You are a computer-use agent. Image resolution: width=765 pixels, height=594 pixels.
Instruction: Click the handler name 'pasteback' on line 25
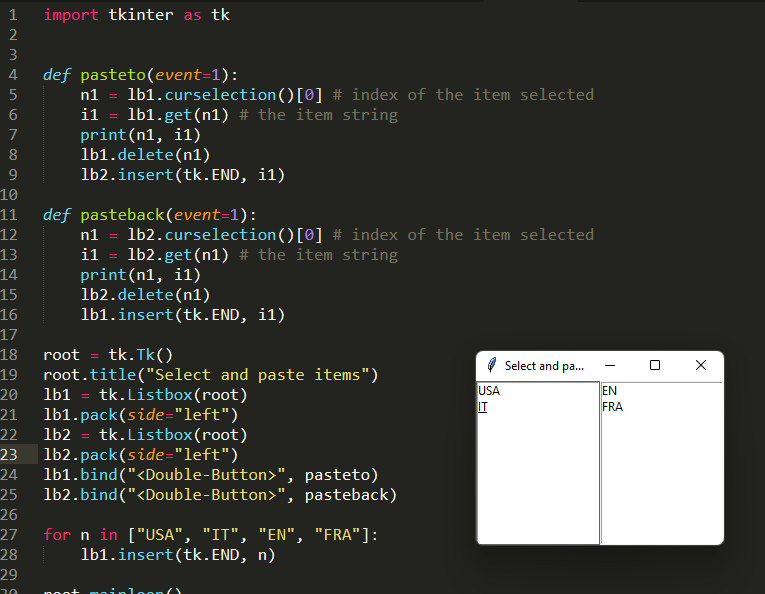coord(346,495)
